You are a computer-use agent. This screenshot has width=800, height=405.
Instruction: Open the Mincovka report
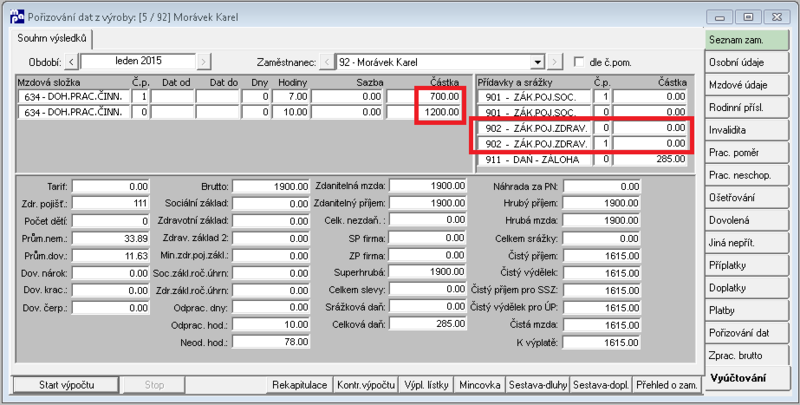[x=480, y=385]
